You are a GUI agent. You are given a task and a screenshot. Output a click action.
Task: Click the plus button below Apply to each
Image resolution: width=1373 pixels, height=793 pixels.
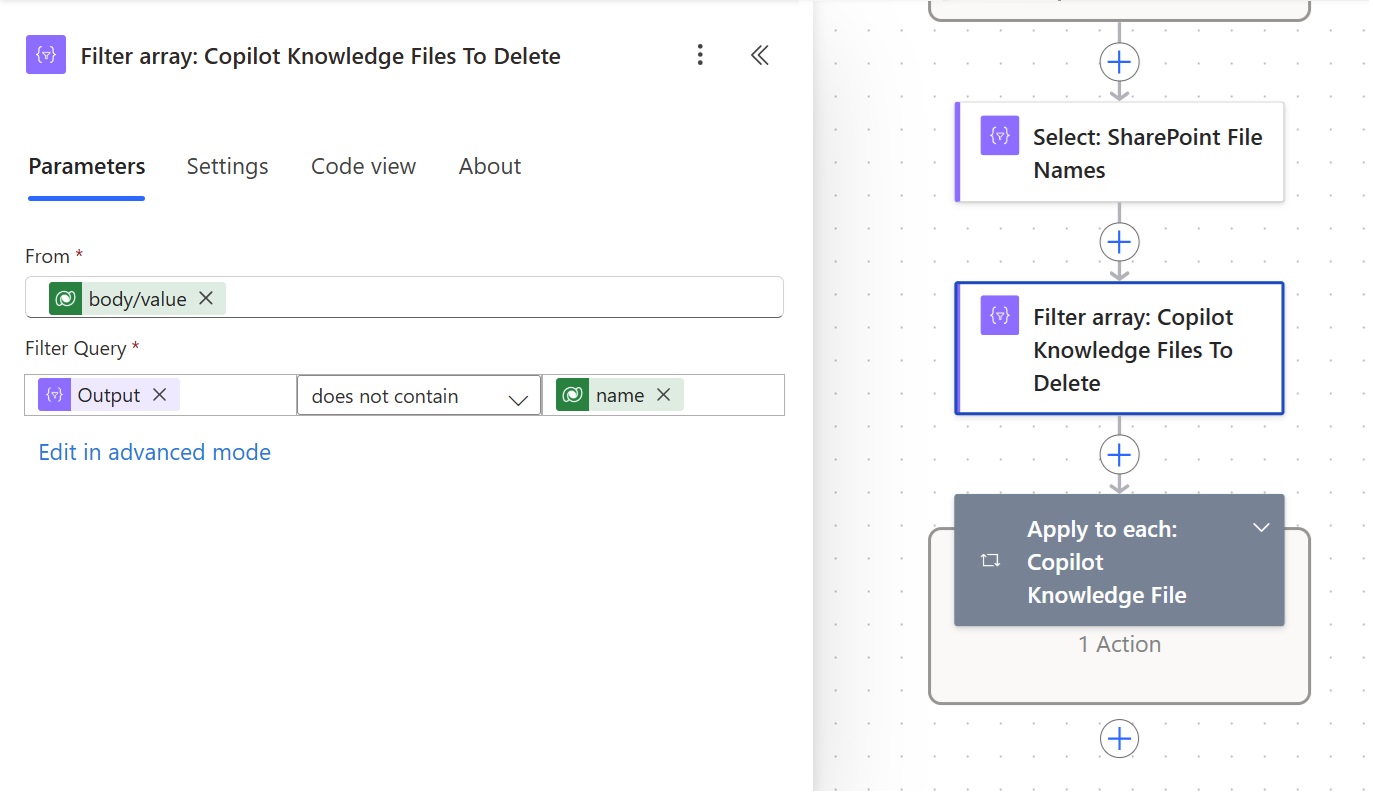[1118, 738]
